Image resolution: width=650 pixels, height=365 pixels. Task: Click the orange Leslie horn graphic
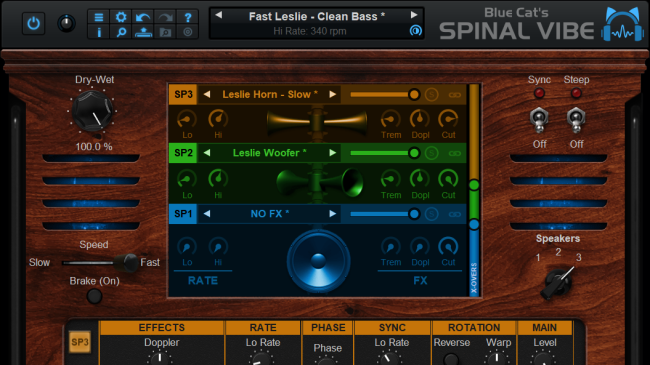[x=317, y=122]
